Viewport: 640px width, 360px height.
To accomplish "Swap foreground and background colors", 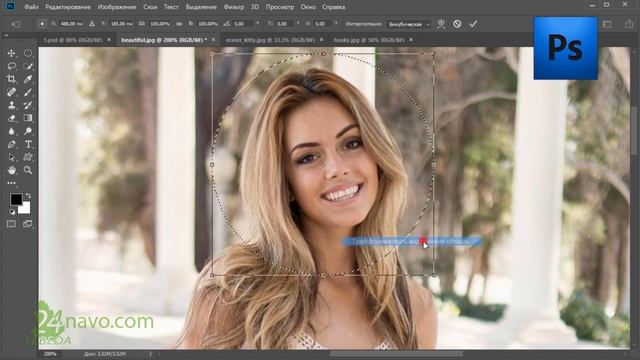I will pos(28,196).
